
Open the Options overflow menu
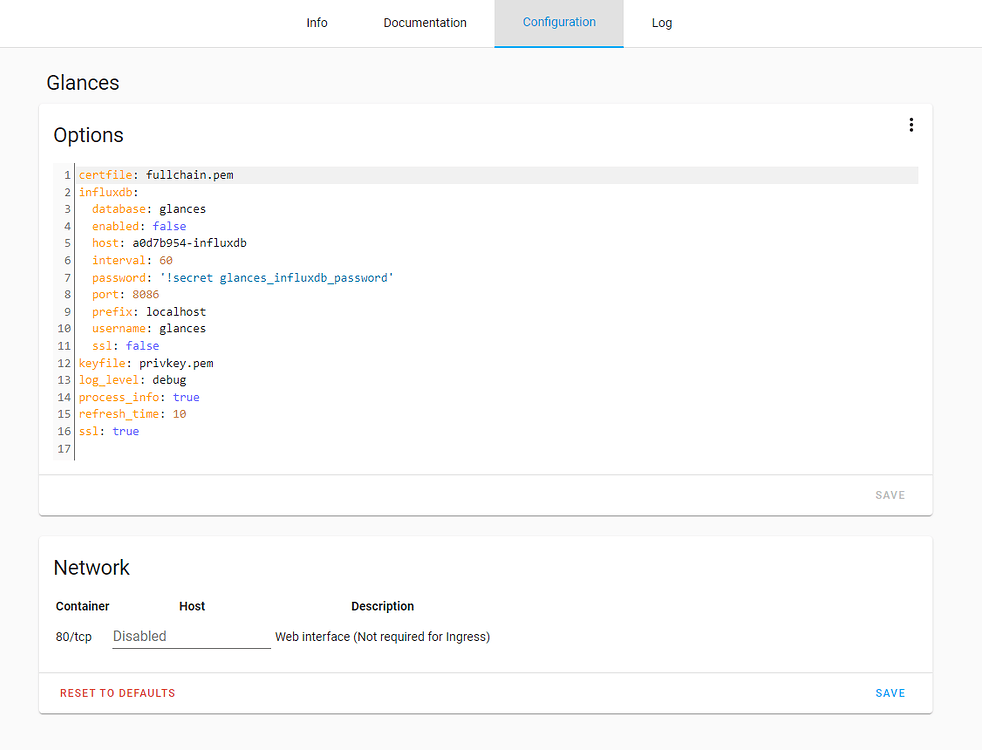pos(911,124)
